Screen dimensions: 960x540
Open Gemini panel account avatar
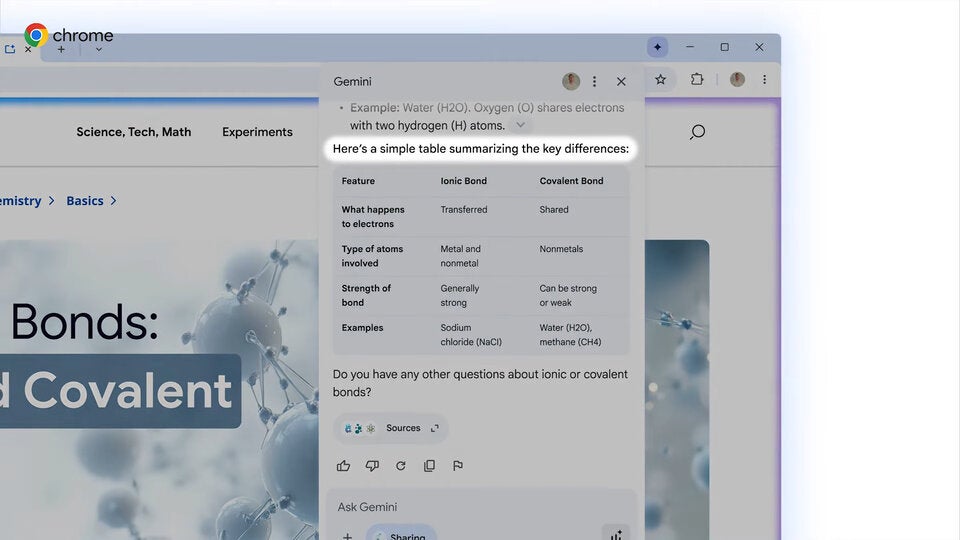571,81
